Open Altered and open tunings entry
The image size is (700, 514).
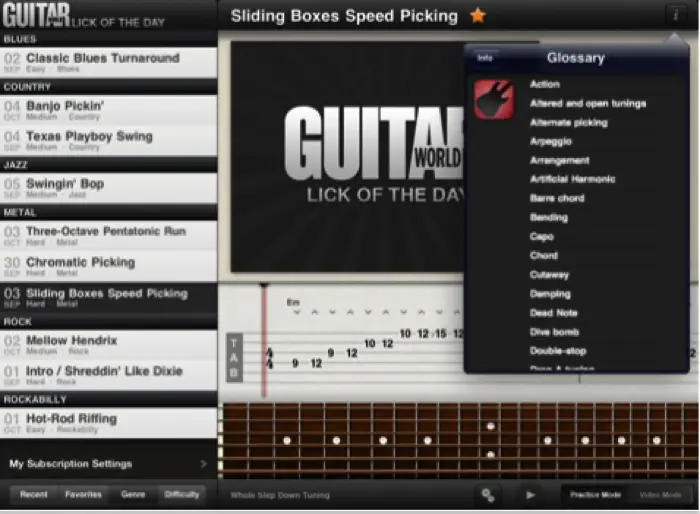pos(588,103)
